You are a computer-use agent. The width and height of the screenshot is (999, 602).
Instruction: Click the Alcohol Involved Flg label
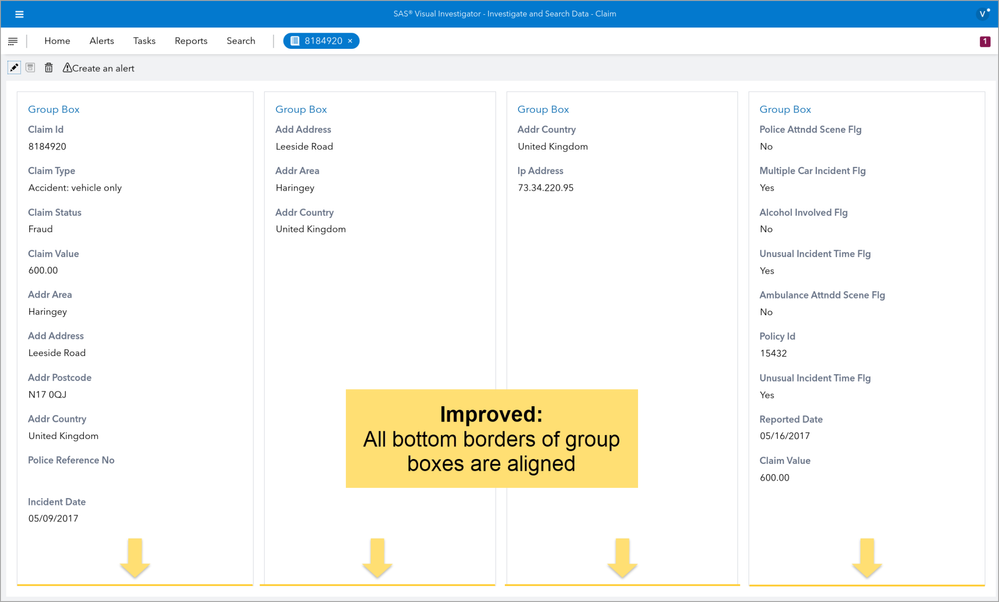803,212
